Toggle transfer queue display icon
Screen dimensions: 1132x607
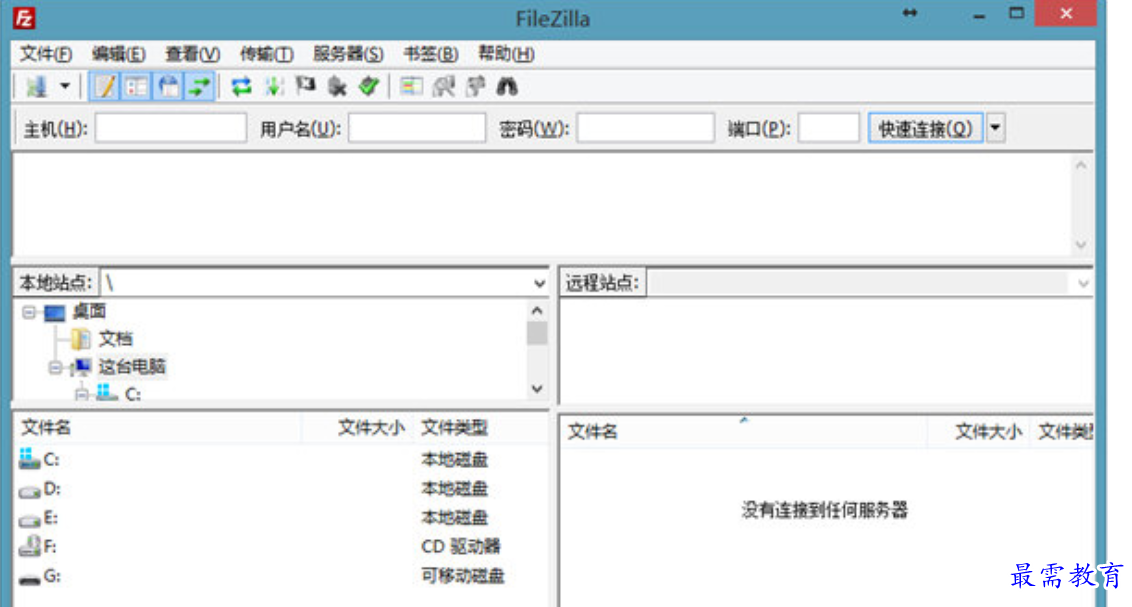(x=199, y=87)
